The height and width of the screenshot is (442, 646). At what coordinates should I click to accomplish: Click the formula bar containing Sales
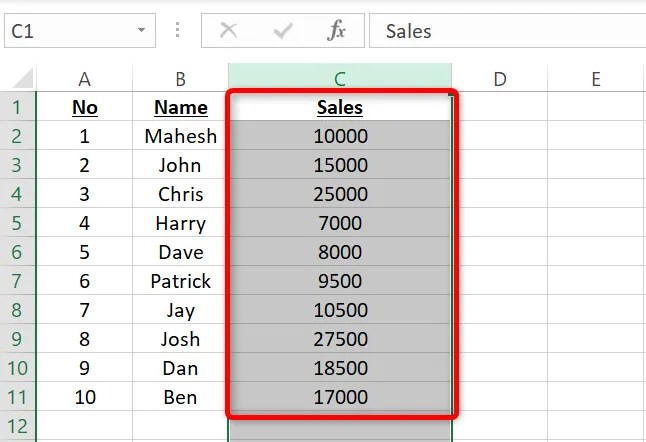click(505, 31)
